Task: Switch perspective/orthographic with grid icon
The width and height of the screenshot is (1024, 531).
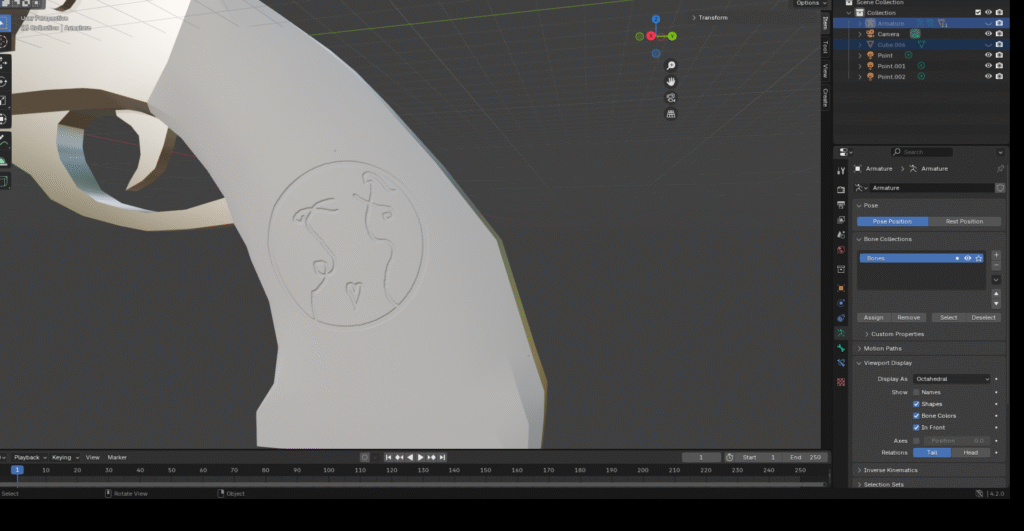Action: pyautogui.click(x=671, y=113)
